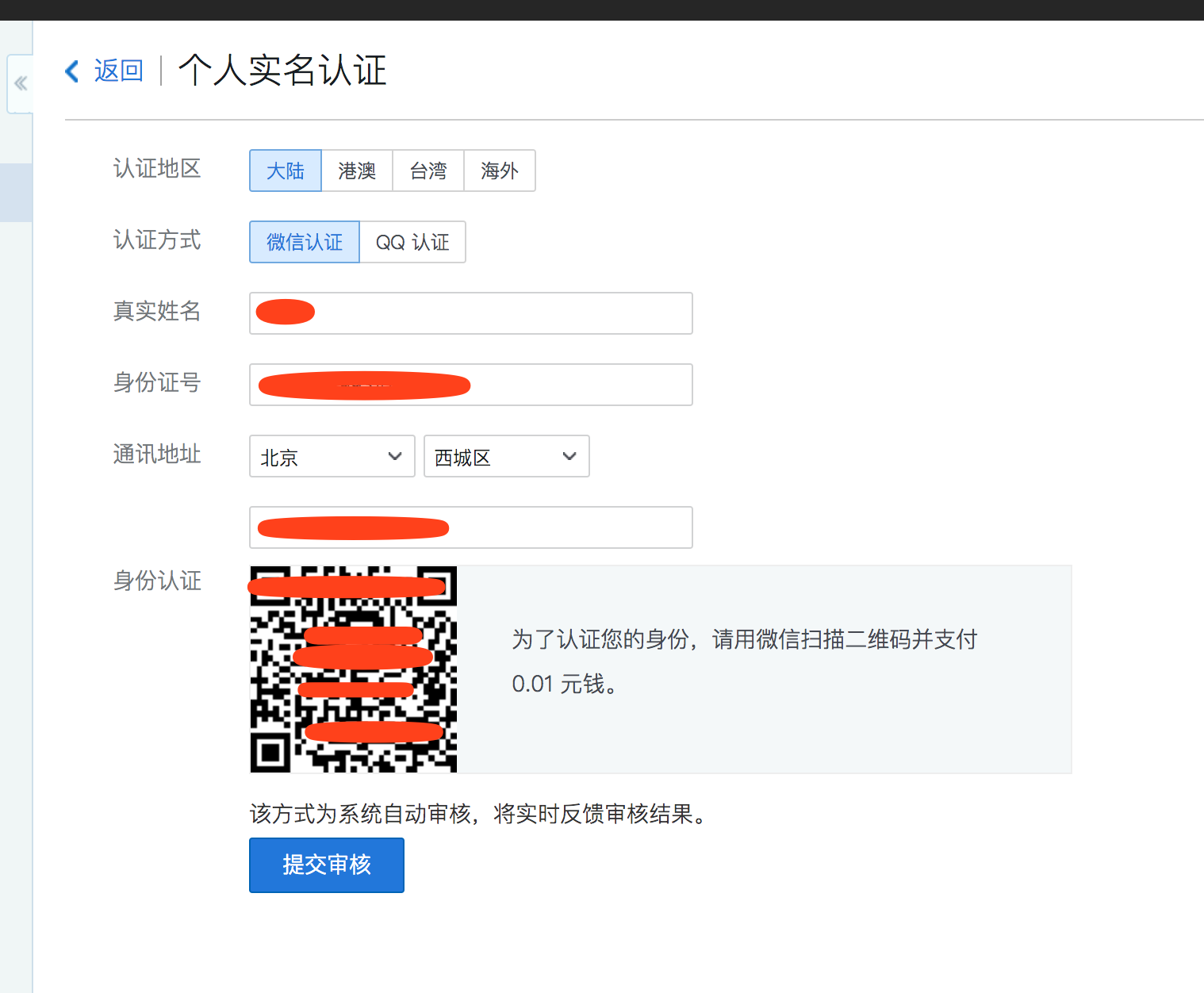The height and width of the screenshot is (993, 1204).
Task: Select 海外 certification region
Action: click(500, 171)
